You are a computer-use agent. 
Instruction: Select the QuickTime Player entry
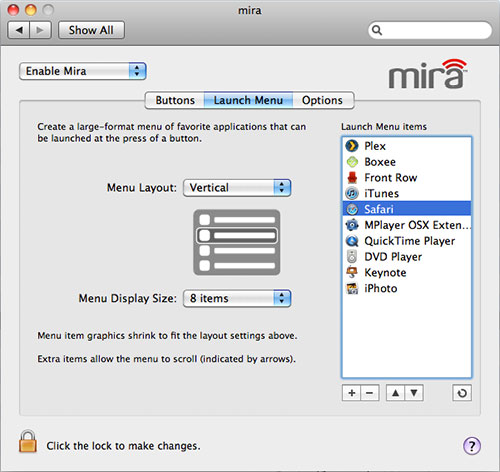[407, 241]
